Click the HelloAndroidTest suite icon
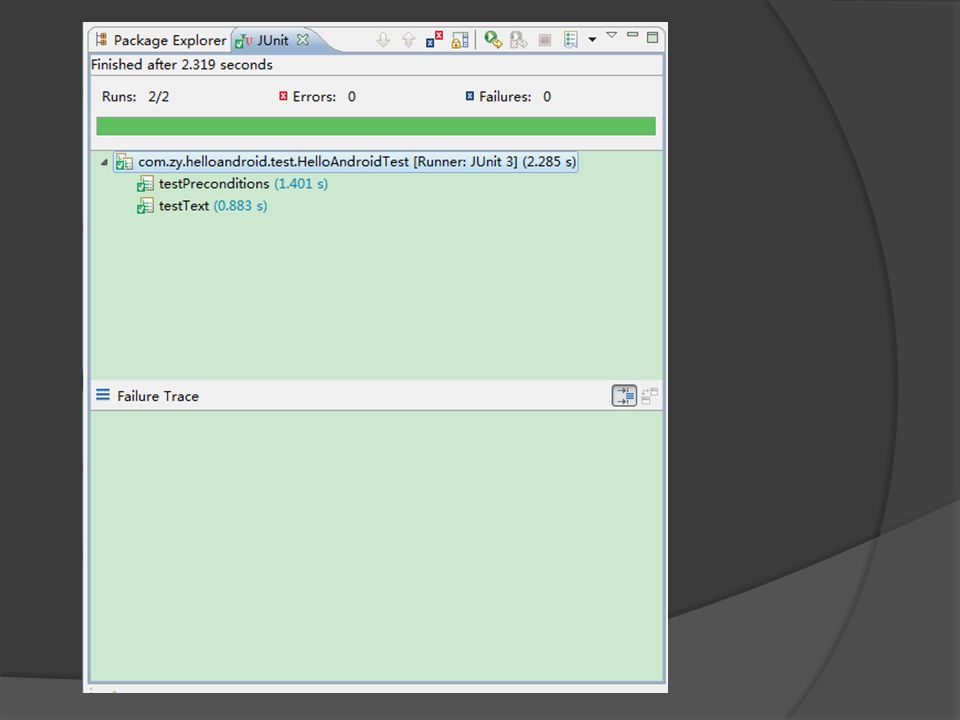 point(124,162)
